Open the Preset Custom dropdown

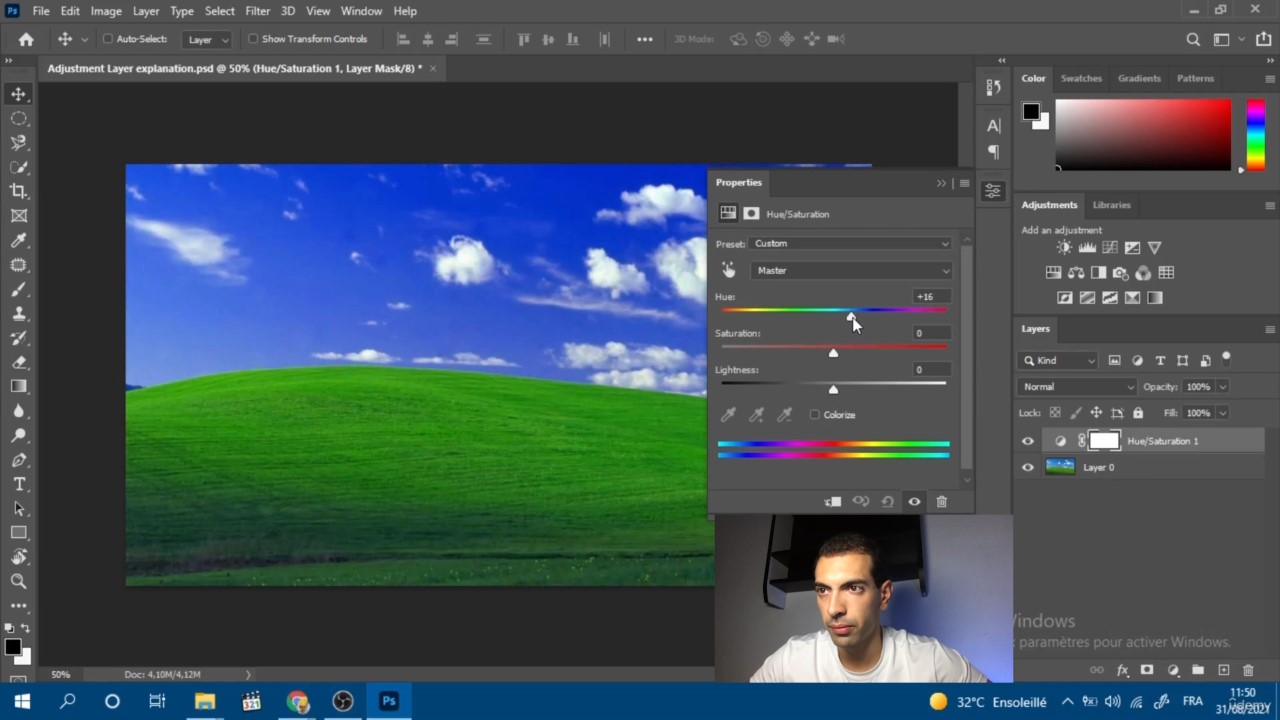851,243
